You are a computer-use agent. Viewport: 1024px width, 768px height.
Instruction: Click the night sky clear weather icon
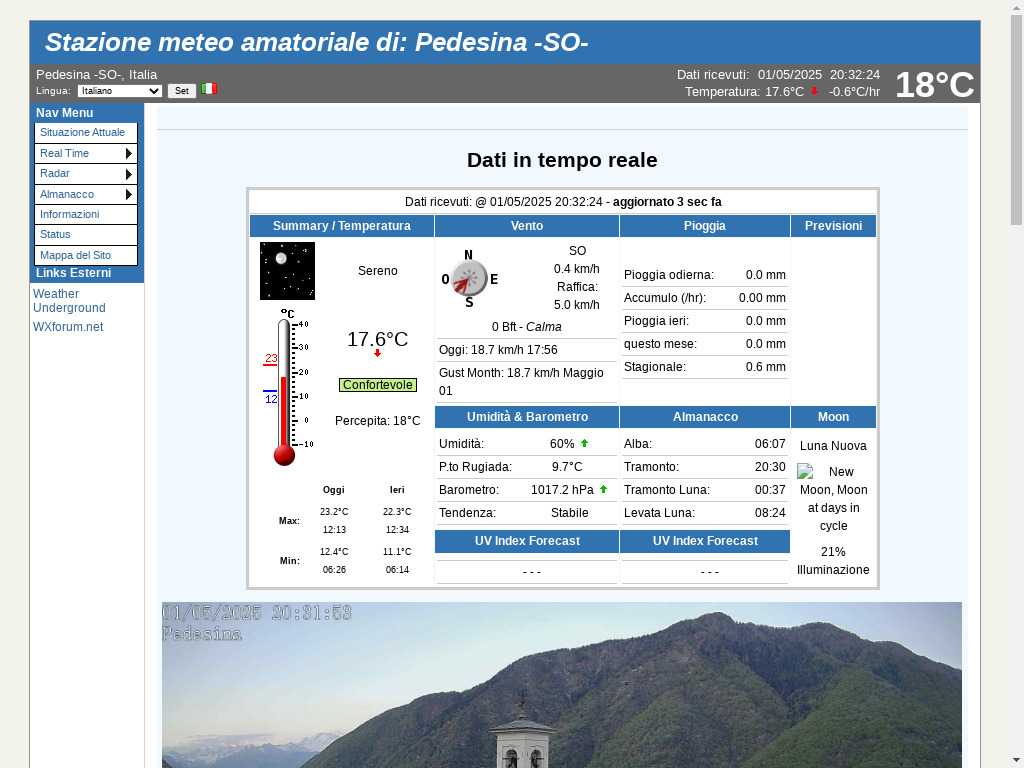287,271
